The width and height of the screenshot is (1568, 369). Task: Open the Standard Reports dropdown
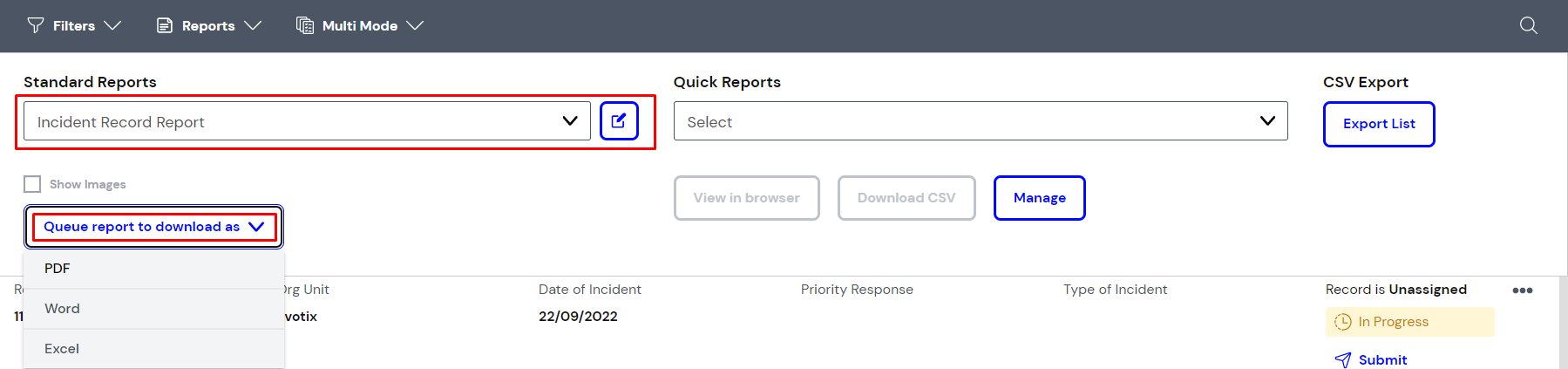[307, 121]
